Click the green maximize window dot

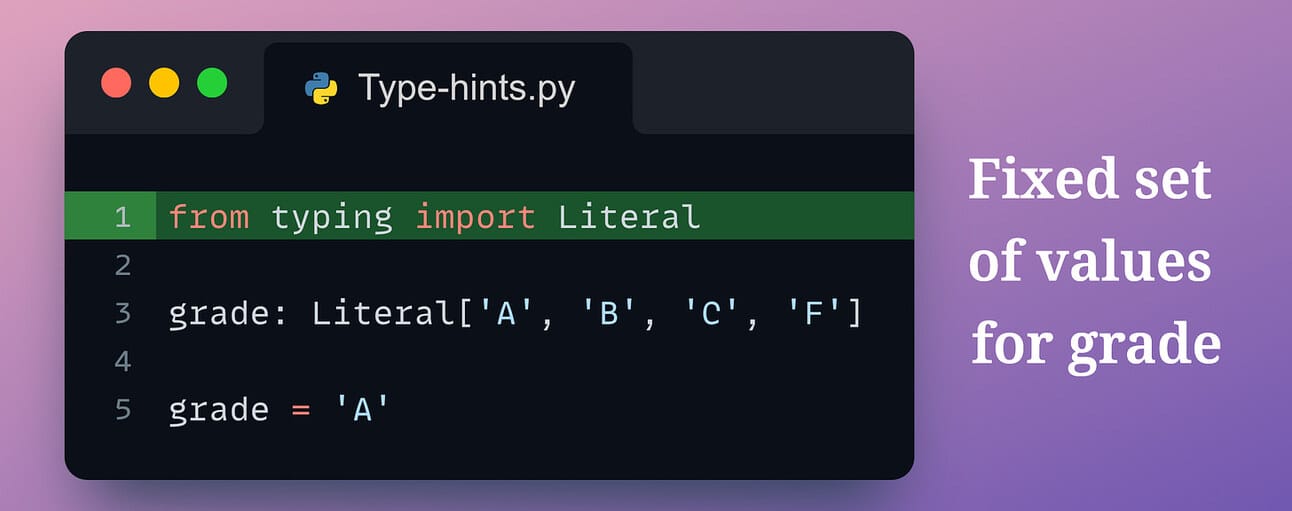pyautogui.click(x=212, y=83)
